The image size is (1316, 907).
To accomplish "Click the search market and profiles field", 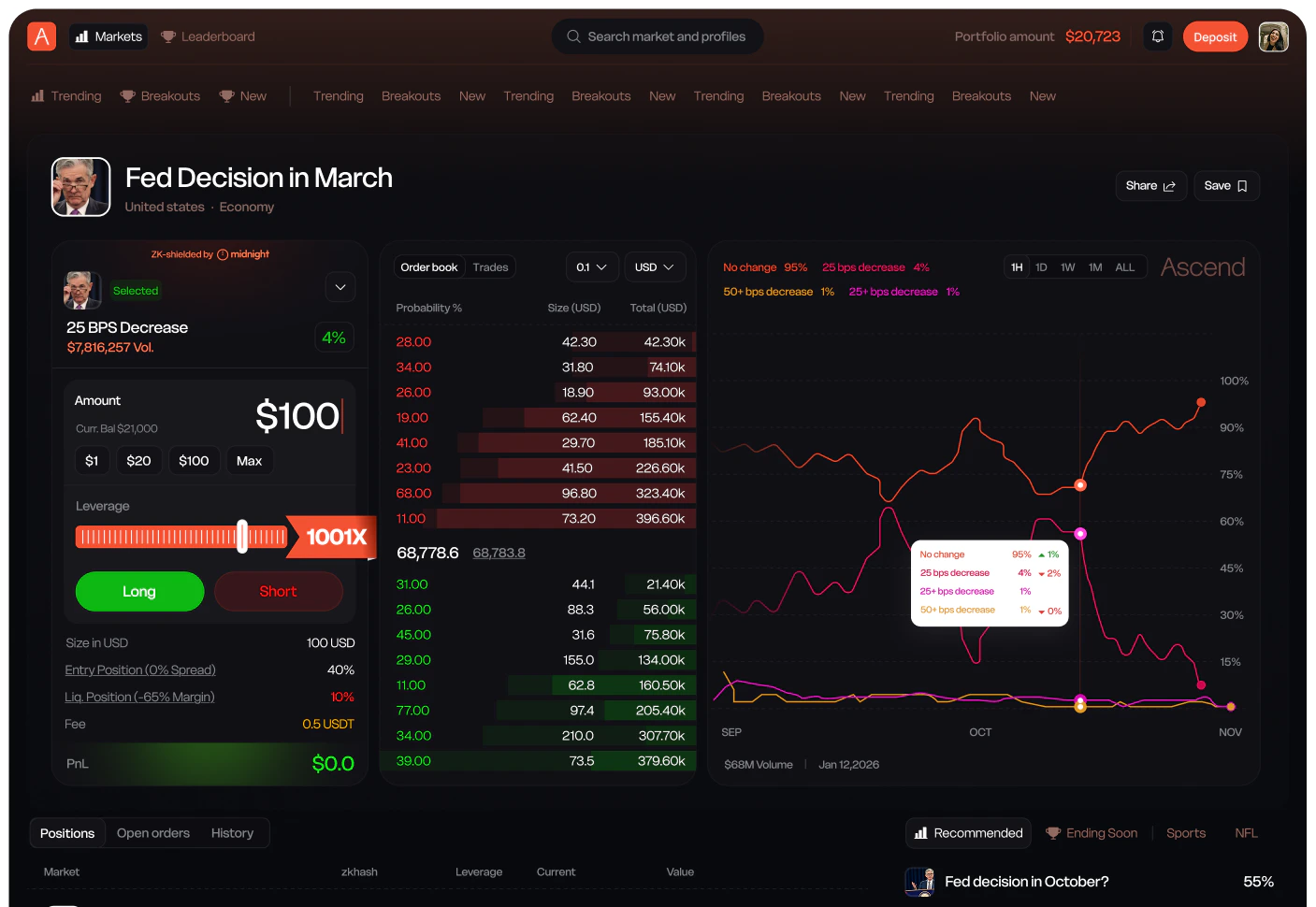I will (658, 36).
